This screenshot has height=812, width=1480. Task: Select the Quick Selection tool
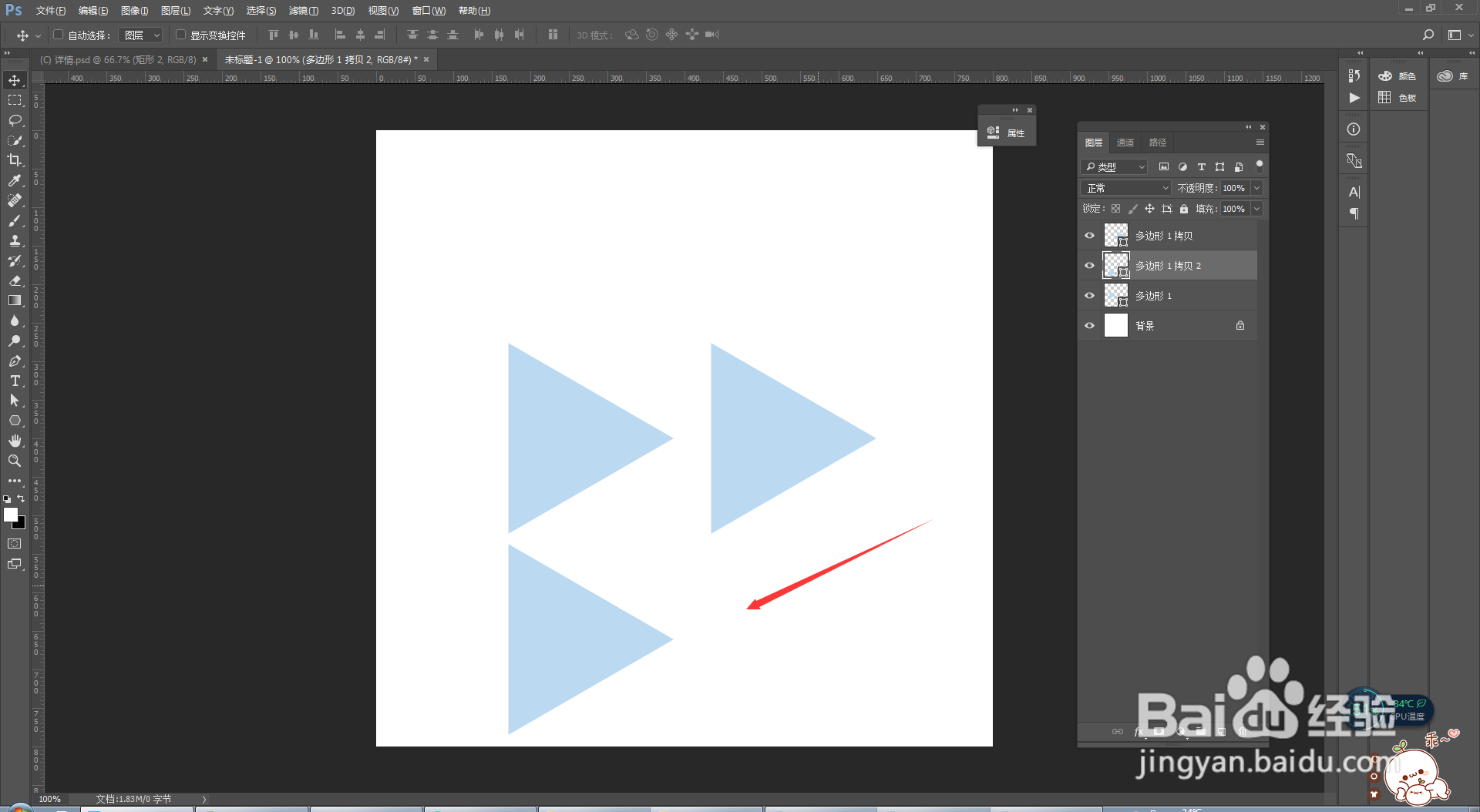click(15, 140)
